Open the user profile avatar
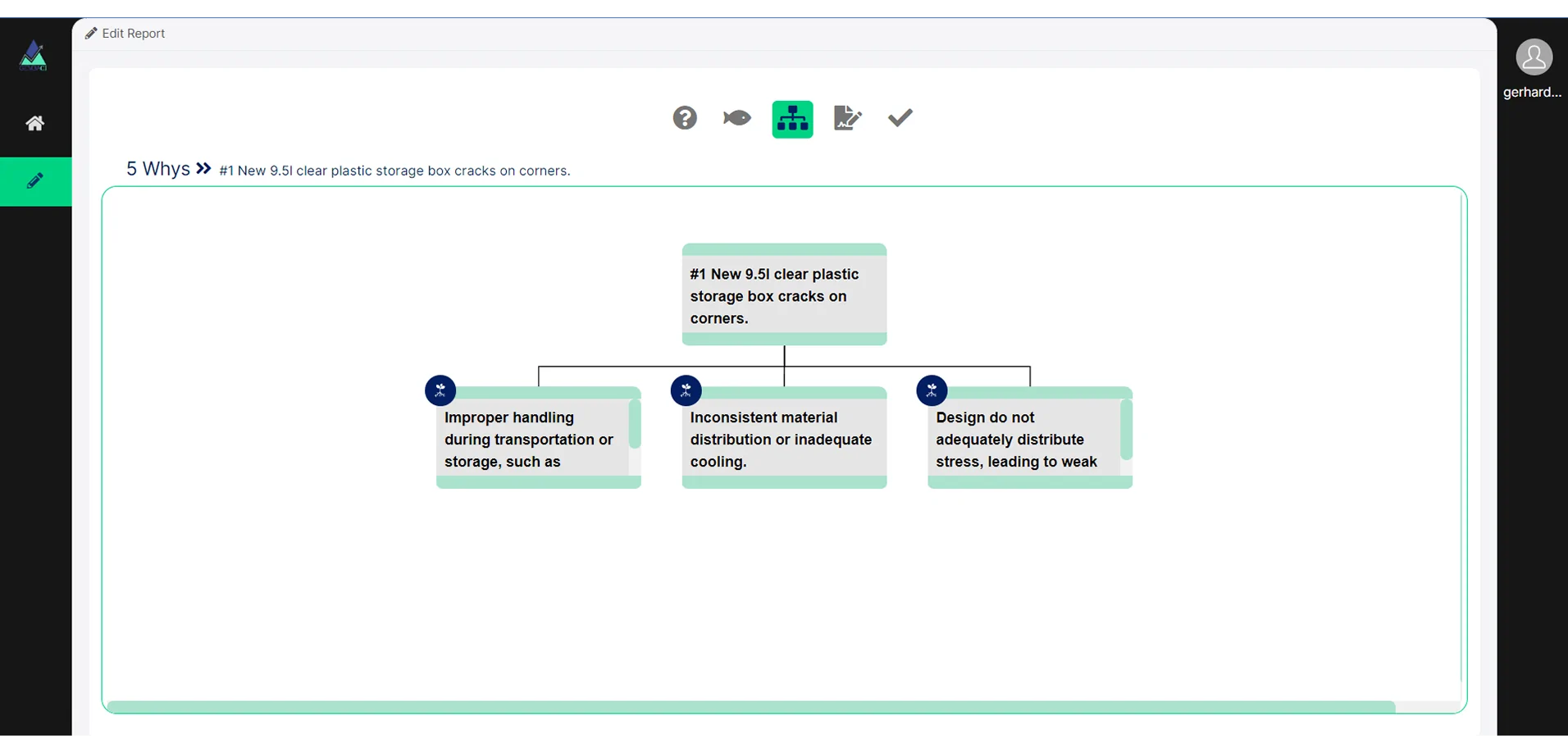The height and width of the screenshot is (752, 1568). [1533, 57]
